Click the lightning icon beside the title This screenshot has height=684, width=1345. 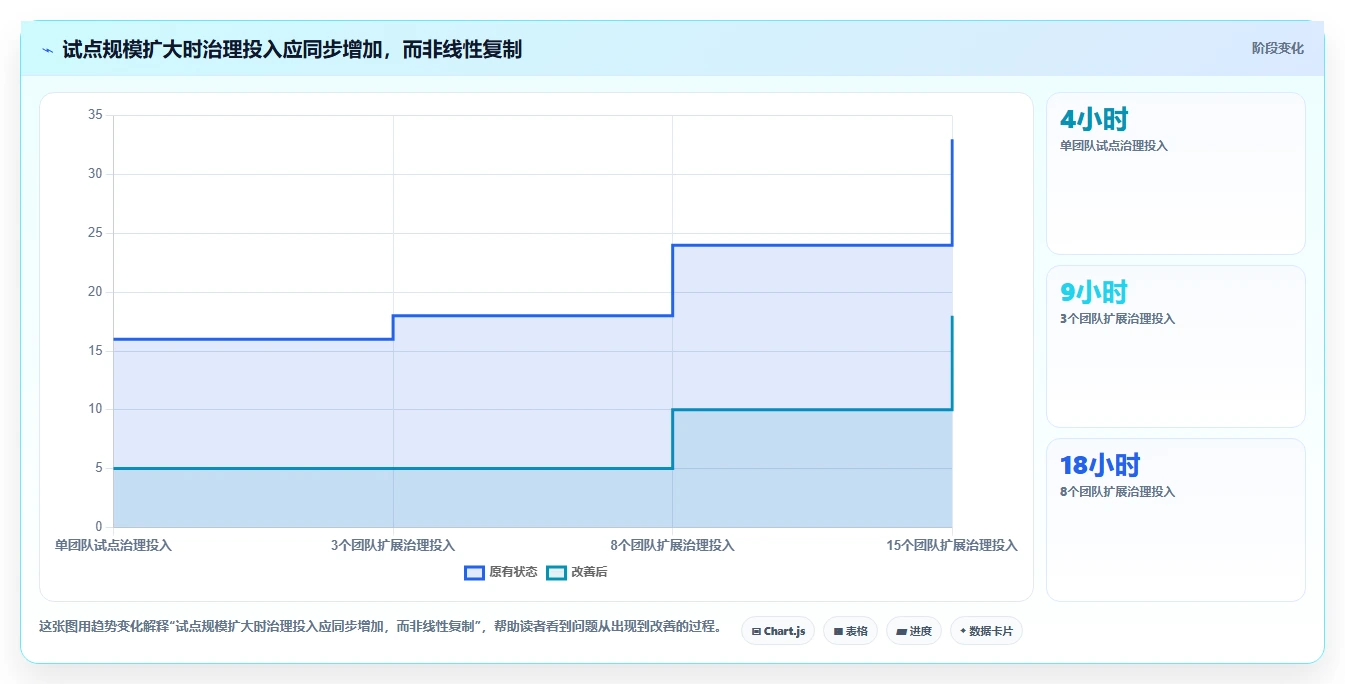click(48, 50)
